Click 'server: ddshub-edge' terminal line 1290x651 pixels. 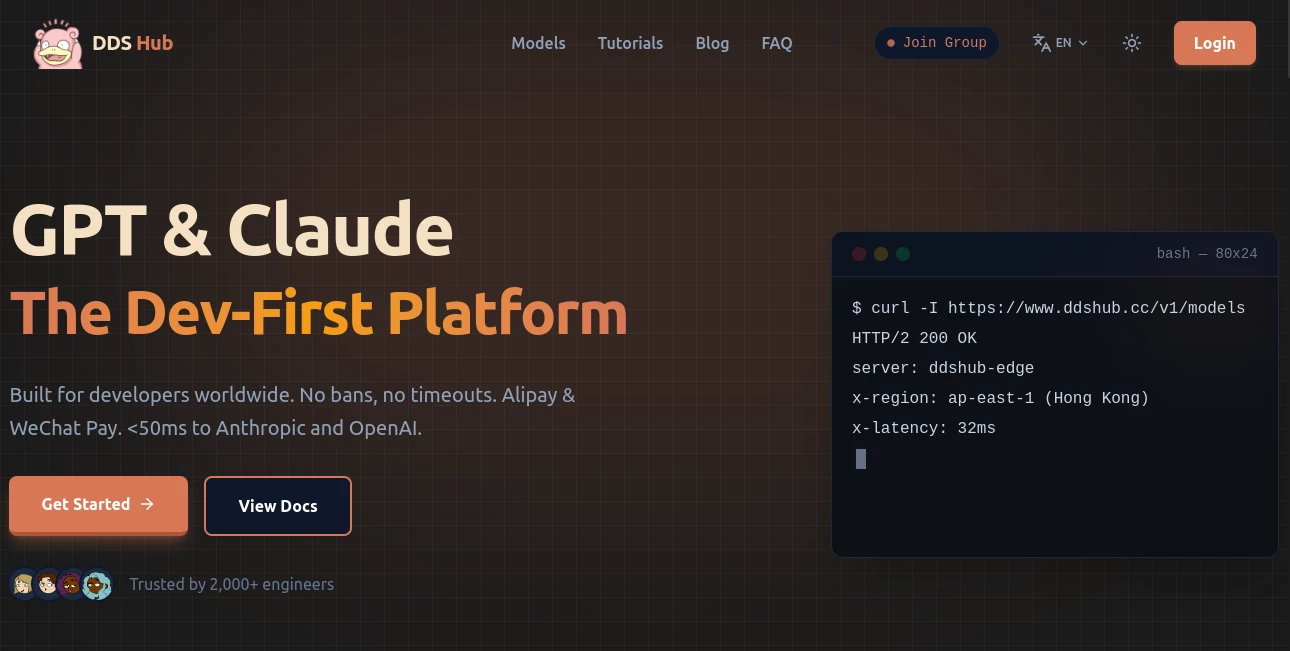coord(943,368)
